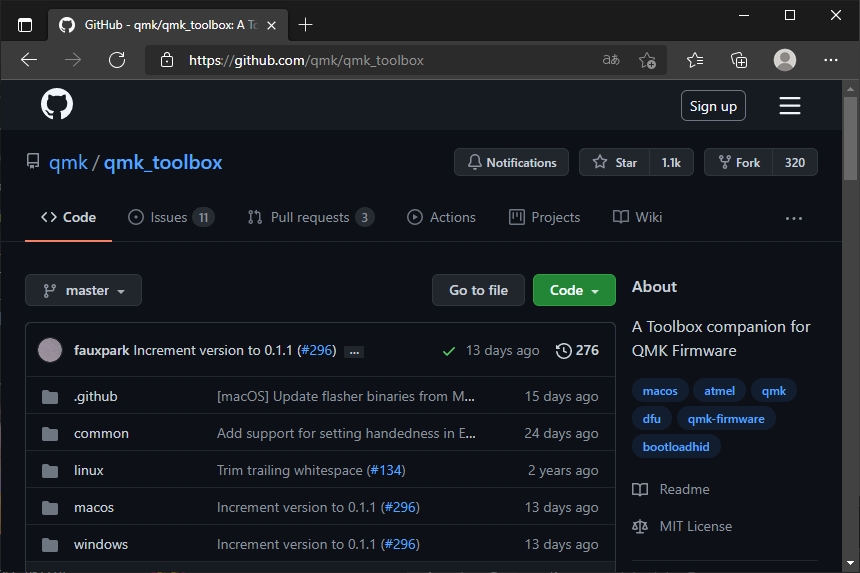Click the browser forward arrow
860x573 pixels.
pos(72,60)
